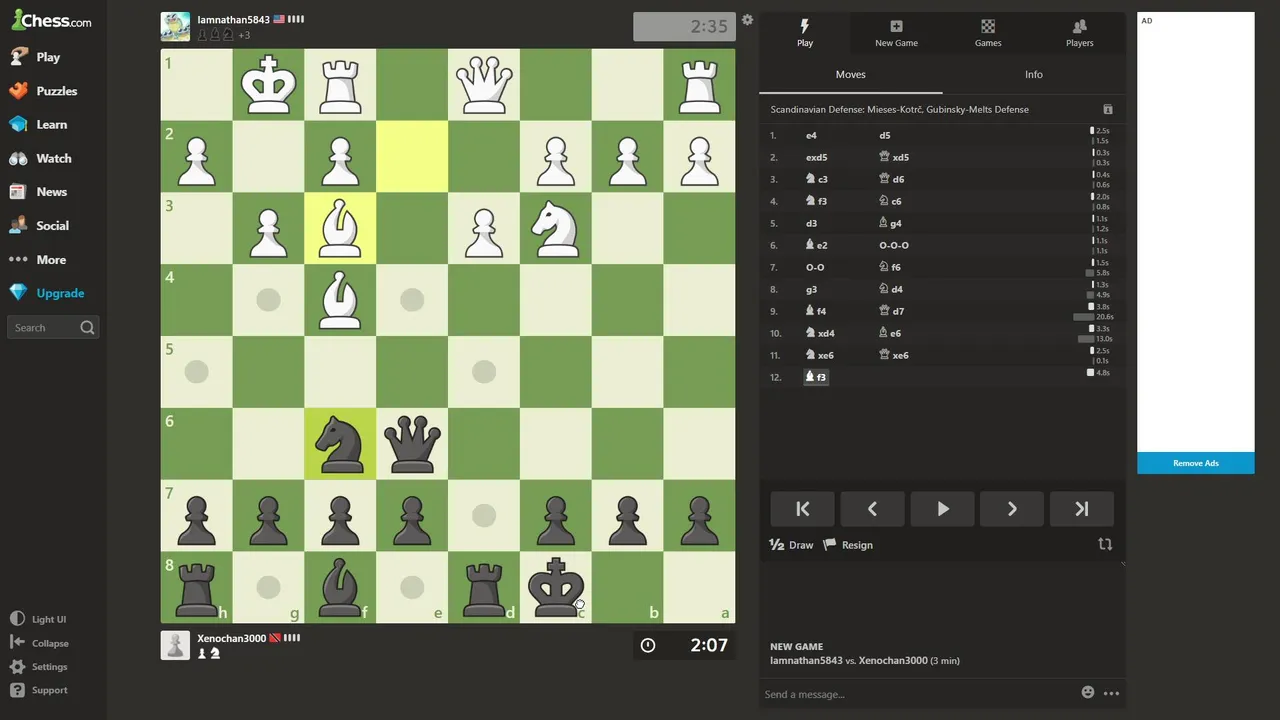Click username Iamnathan5843

coord(233,19)
